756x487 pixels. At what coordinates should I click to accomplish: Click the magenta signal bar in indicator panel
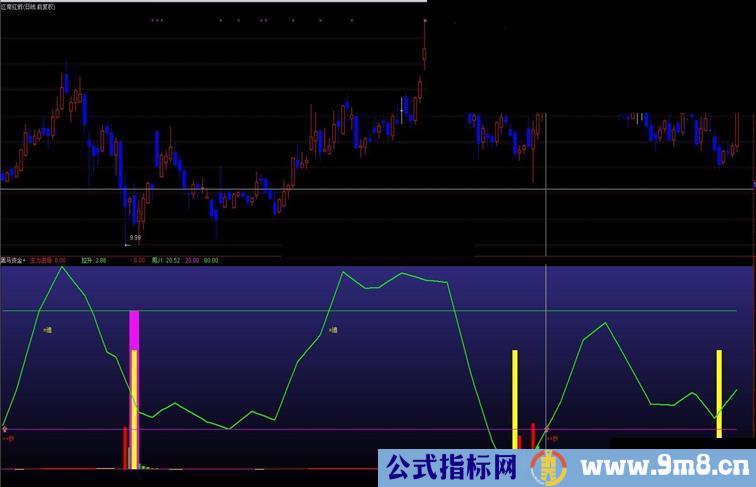pos(134,330)
